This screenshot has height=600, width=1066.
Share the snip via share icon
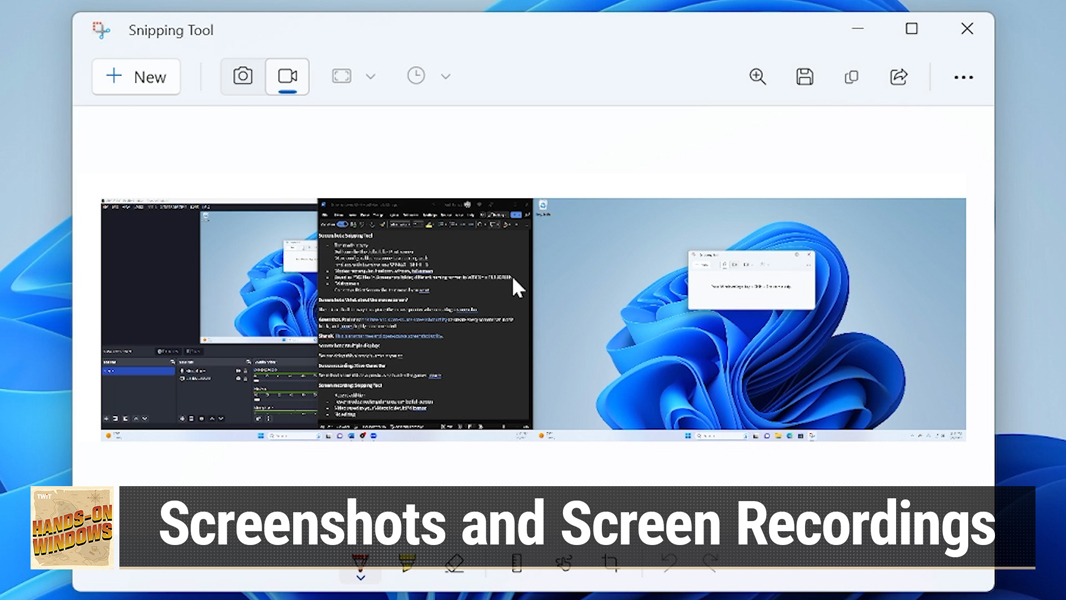(899, 77)
